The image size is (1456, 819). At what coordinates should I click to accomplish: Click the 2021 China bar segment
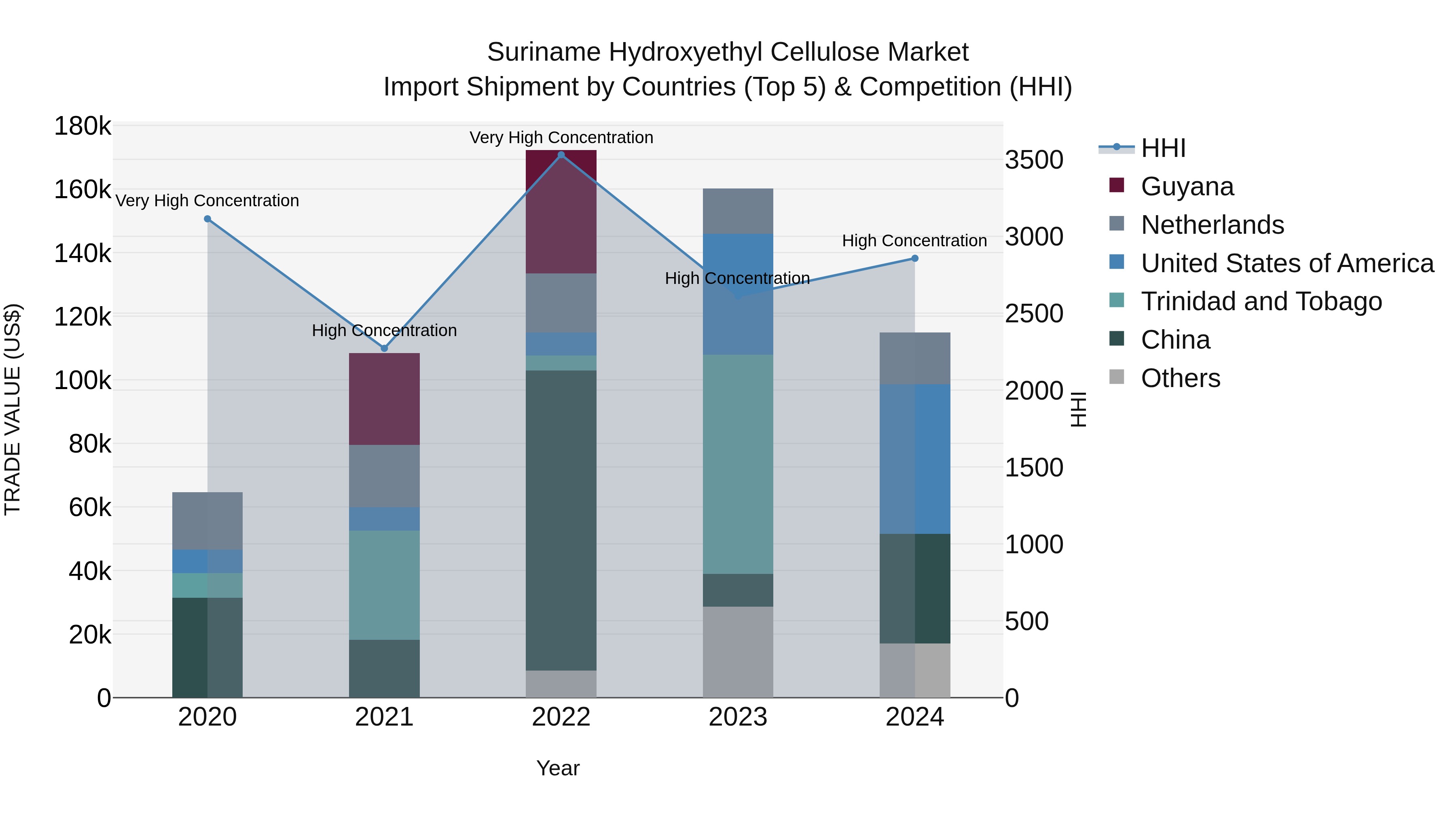click(x=384, y=669)
